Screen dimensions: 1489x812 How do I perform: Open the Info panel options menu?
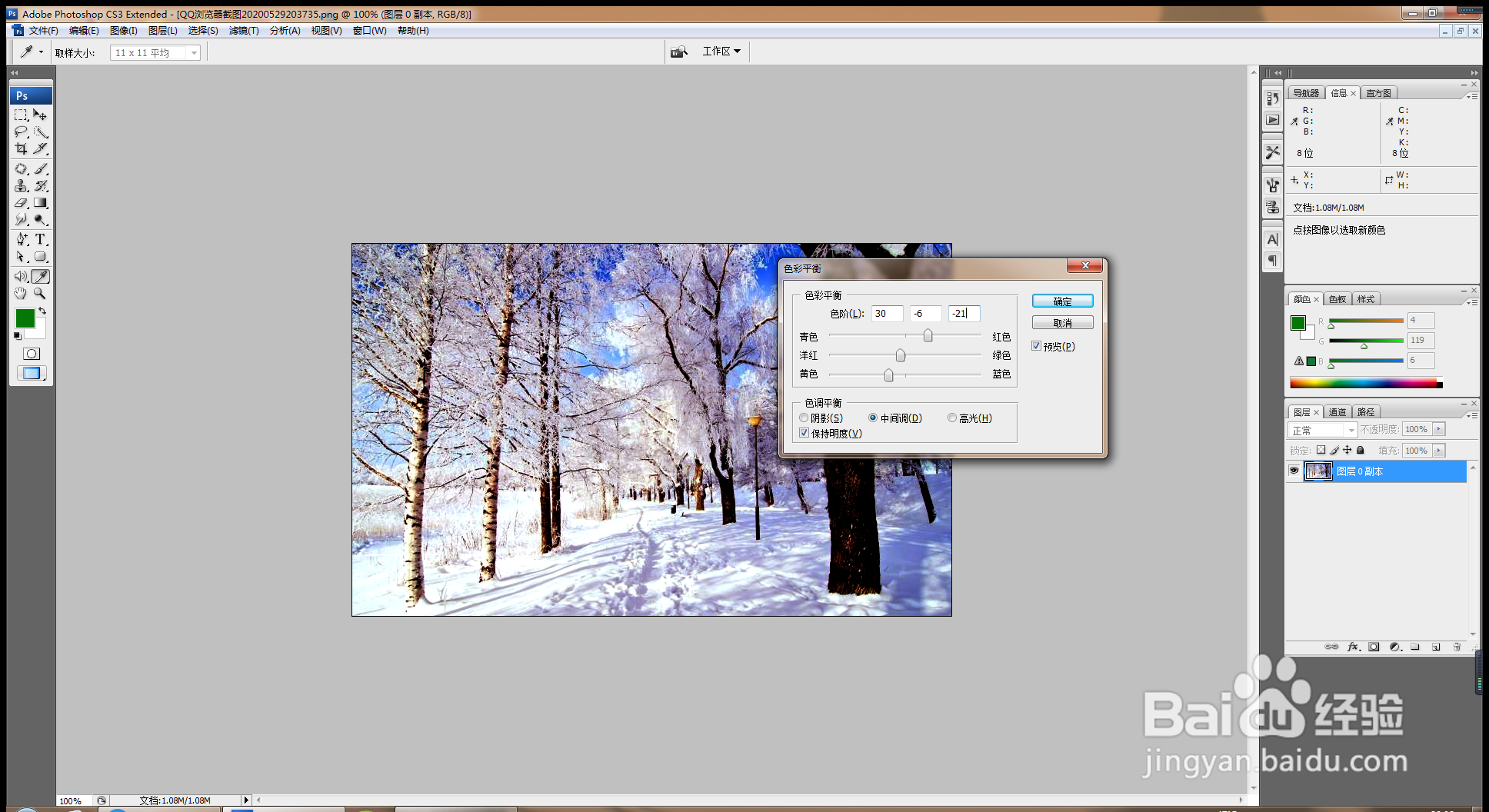(1471, 96)
